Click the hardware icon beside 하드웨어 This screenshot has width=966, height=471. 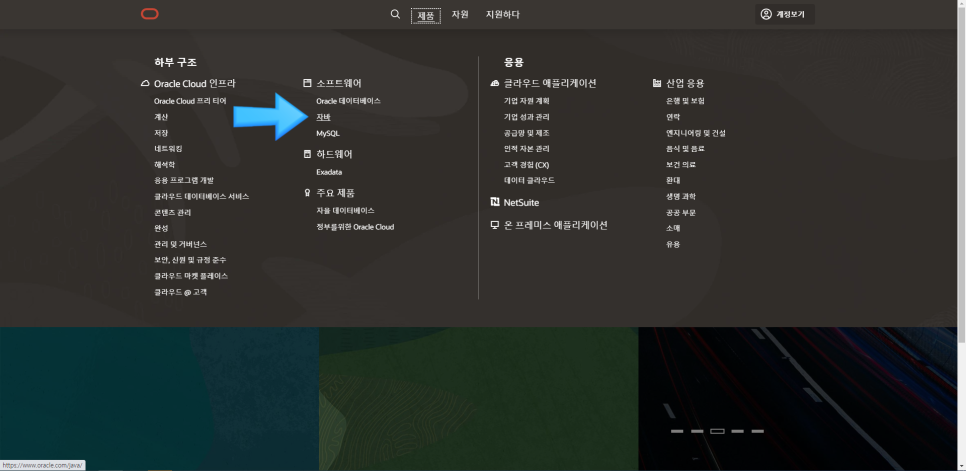click(x=307, y=155)
